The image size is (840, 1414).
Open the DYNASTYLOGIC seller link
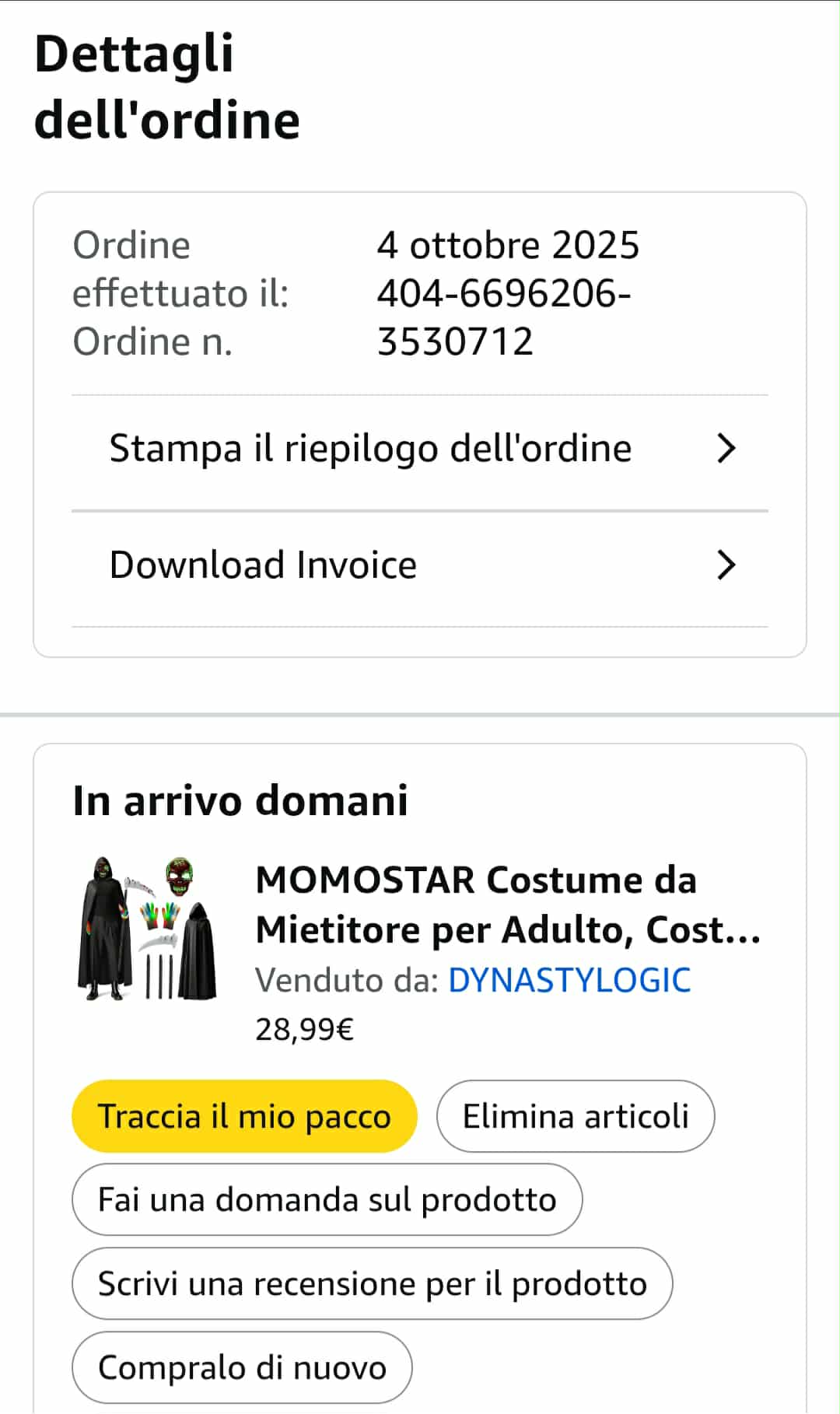tap(569, 980)
